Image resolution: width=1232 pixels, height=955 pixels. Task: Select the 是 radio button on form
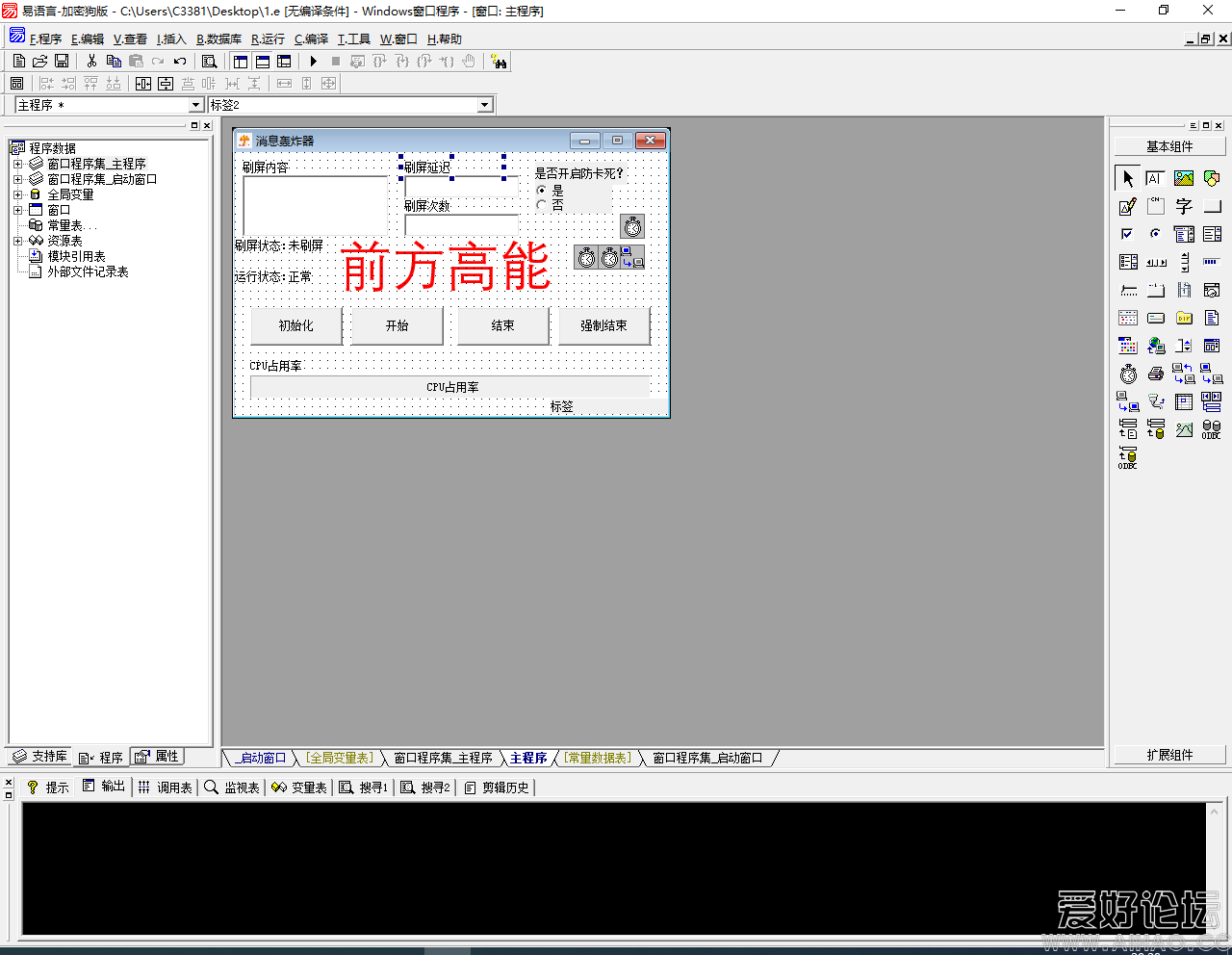(x=542, y=191)
